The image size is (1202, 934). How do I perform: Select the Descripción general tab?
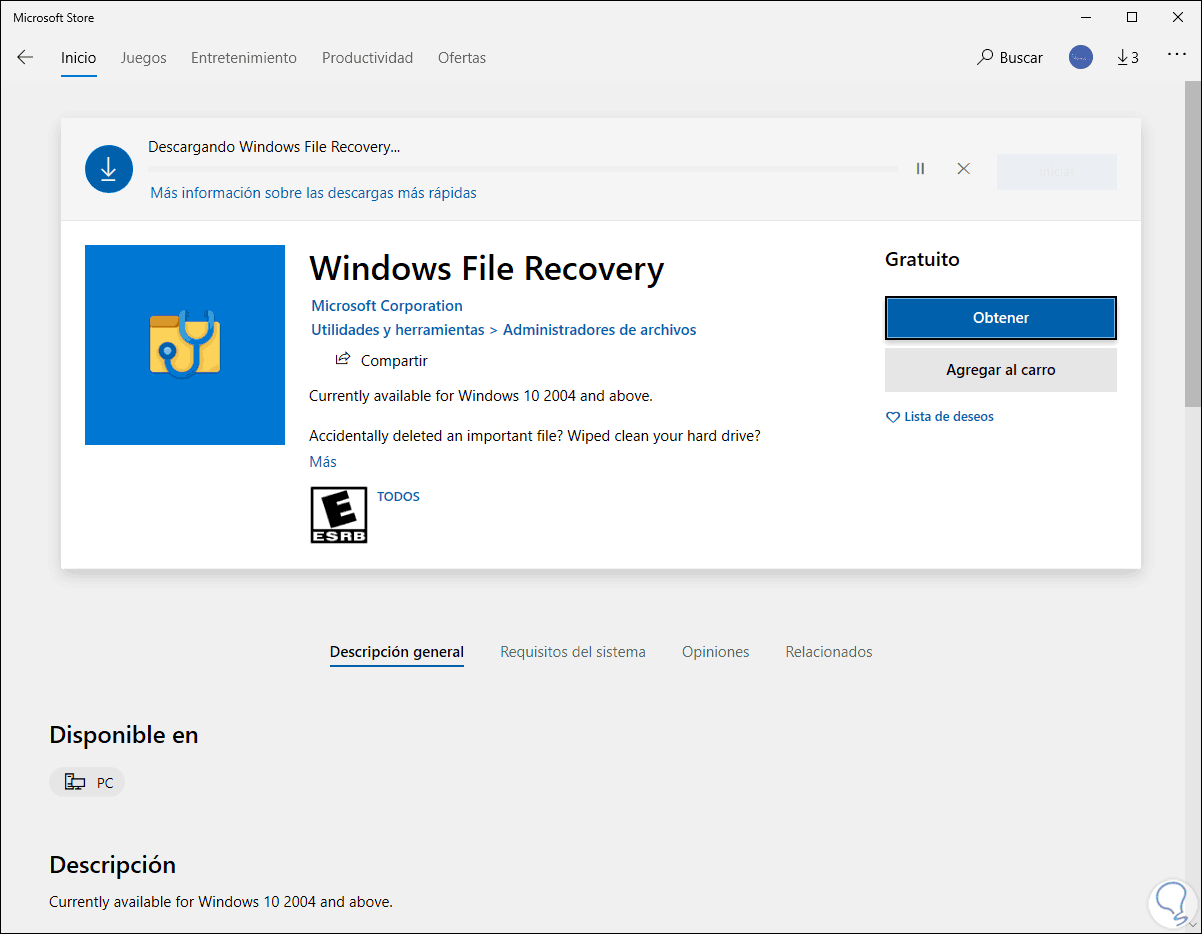tap(397, 652)
